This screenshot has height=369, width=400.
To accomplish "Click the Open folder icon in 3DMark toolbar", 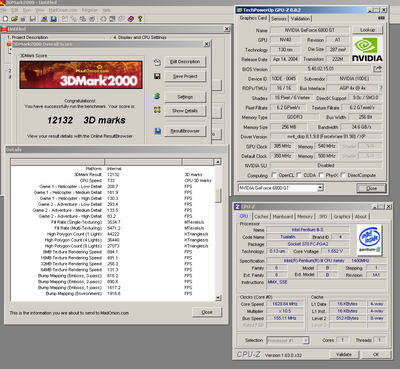I will (14, 19).
